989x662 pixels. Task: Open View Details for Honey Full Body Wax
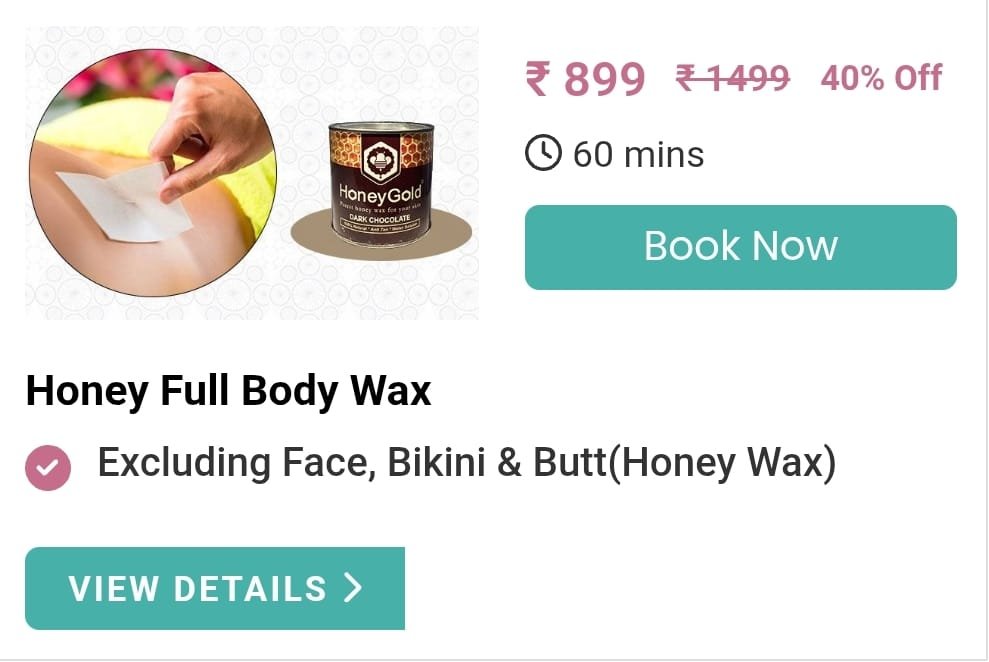[x=214, y=588]
